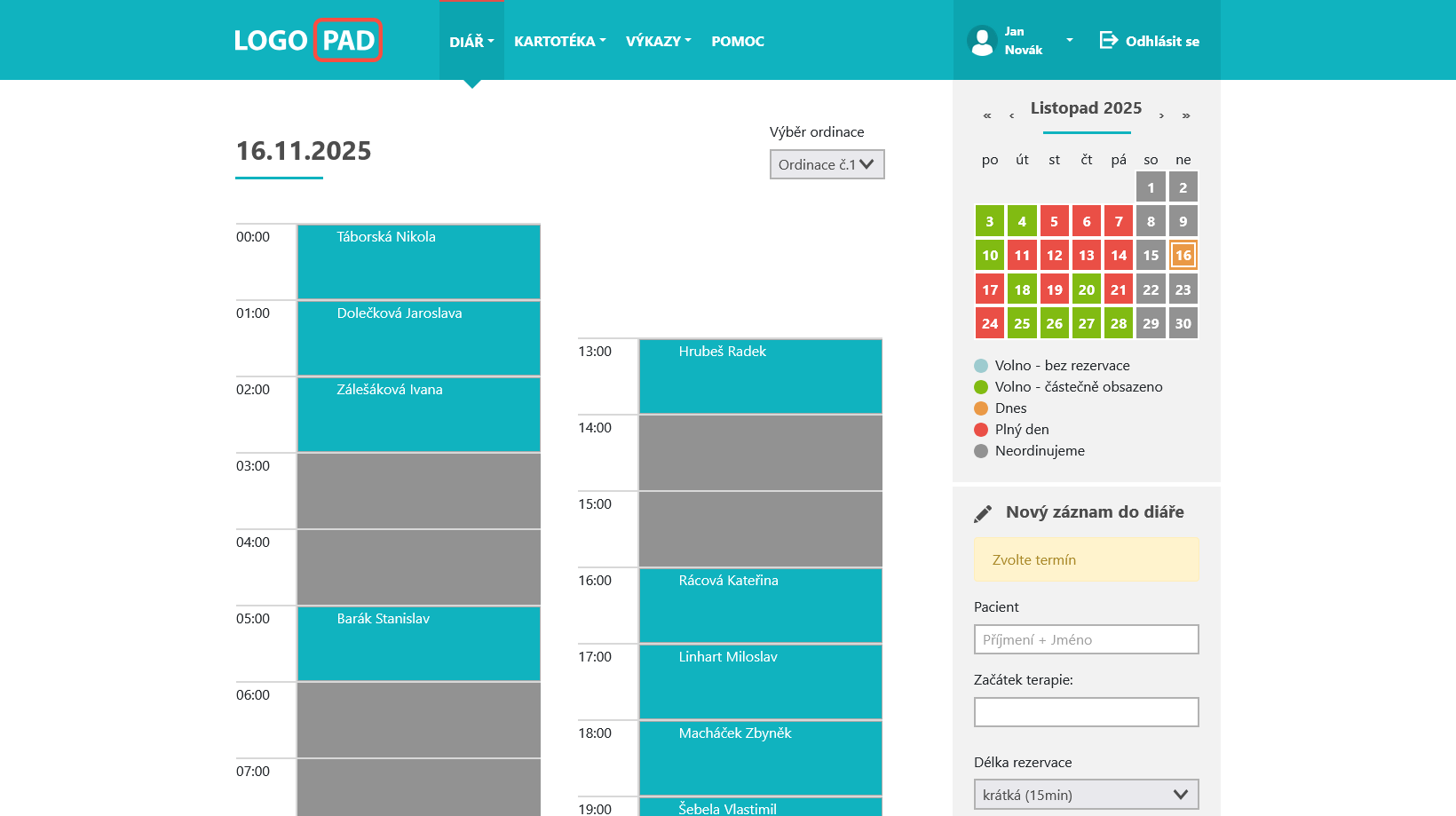Go to previous month in calendar
Screen dimensions: 1456x816
1011,115
